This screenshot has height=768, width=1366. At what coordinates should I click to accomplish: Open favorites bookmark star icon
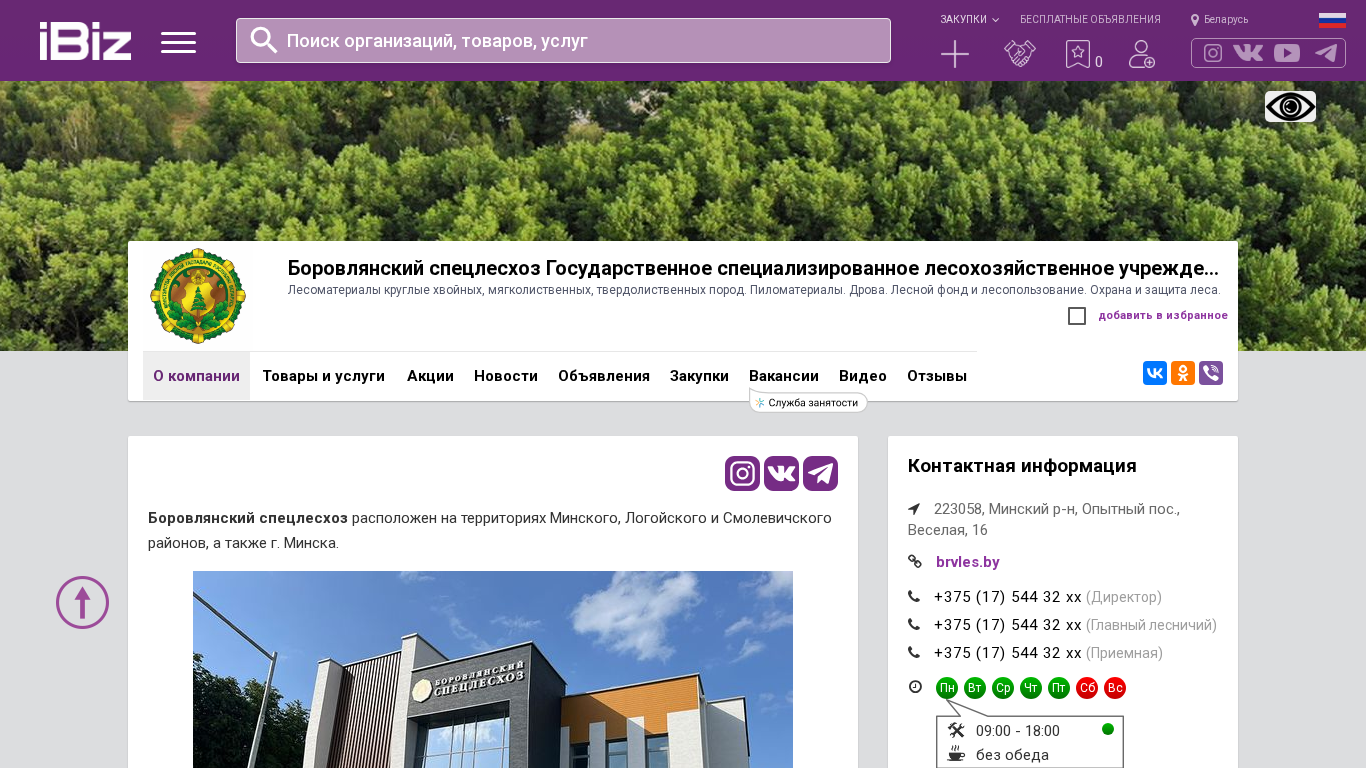pos(1078,54)
